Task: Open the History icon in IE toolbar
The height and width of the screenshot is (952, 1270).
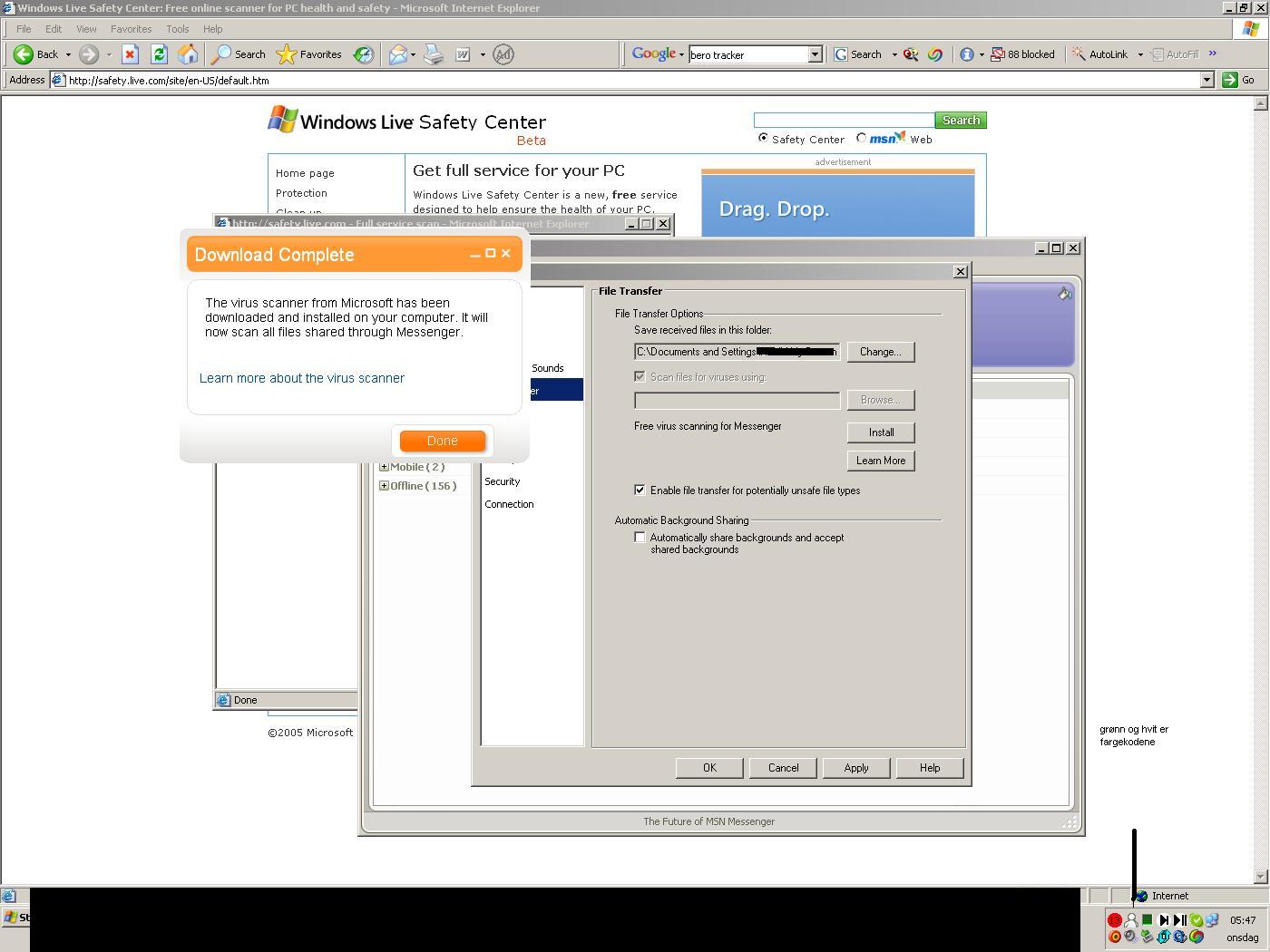Action: tap(364, 54)
